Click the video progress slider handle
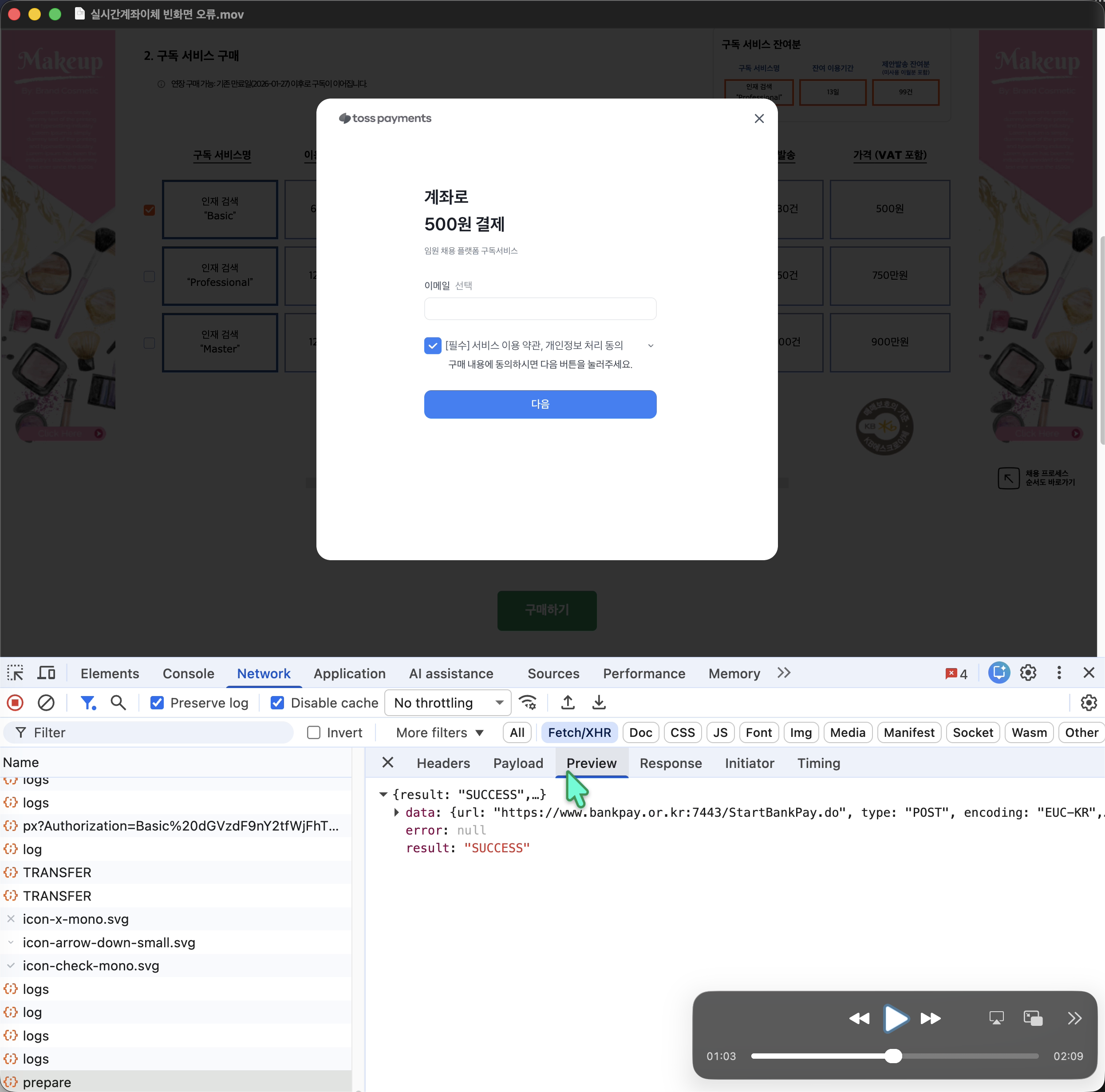The image size is (1105, 1092). click(893, 1056)
